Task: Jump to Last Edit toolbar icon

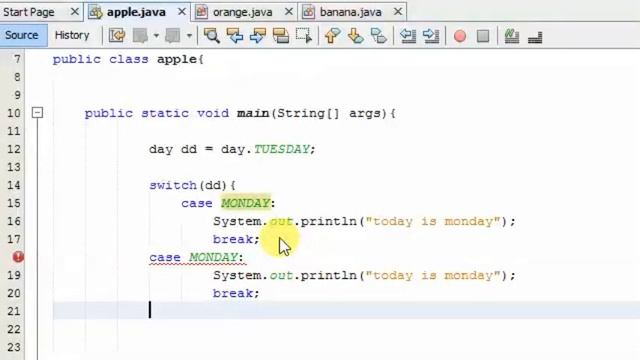Action: tap(117, 36)
